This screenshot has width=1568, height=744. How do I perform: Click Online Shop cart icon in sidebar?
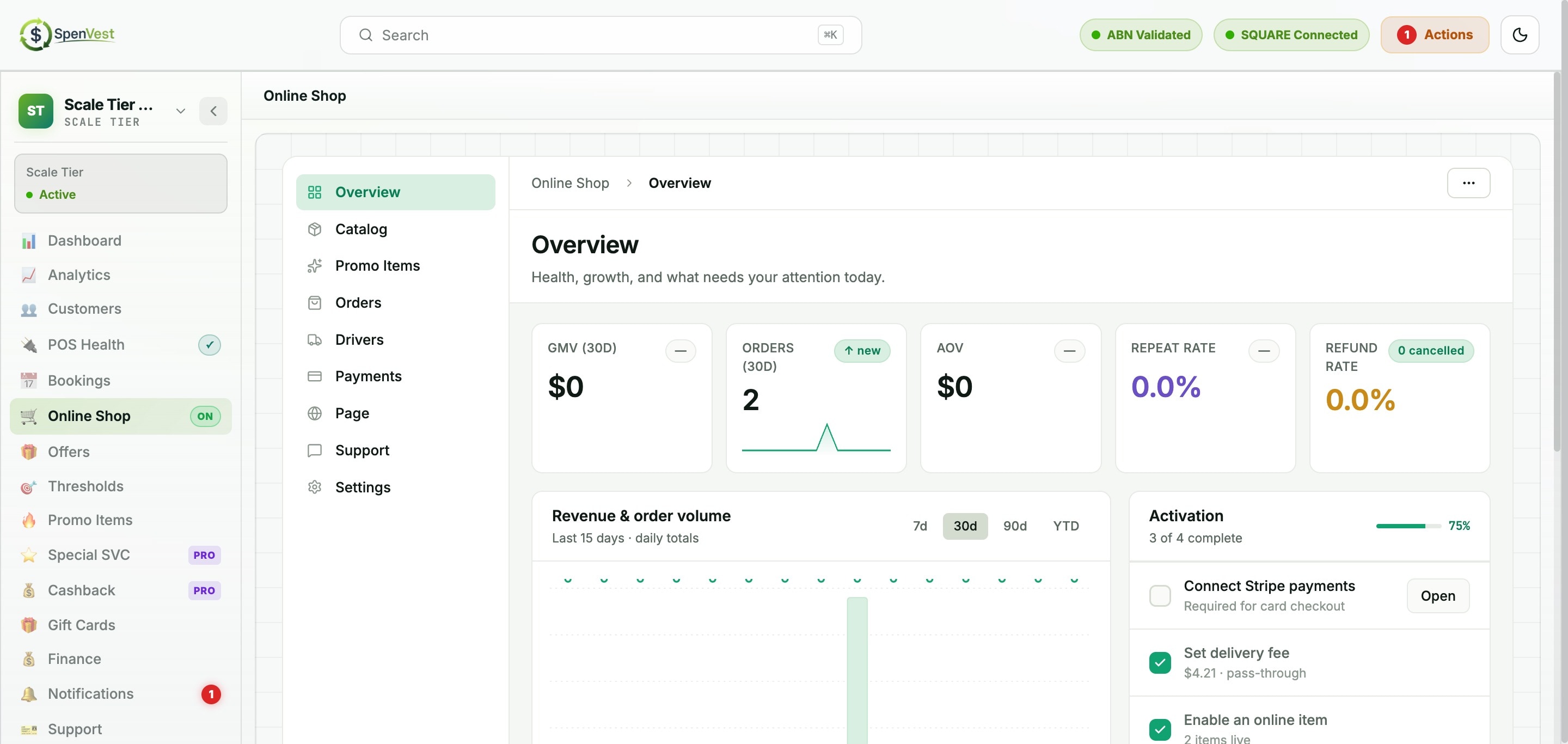point(29,416)
